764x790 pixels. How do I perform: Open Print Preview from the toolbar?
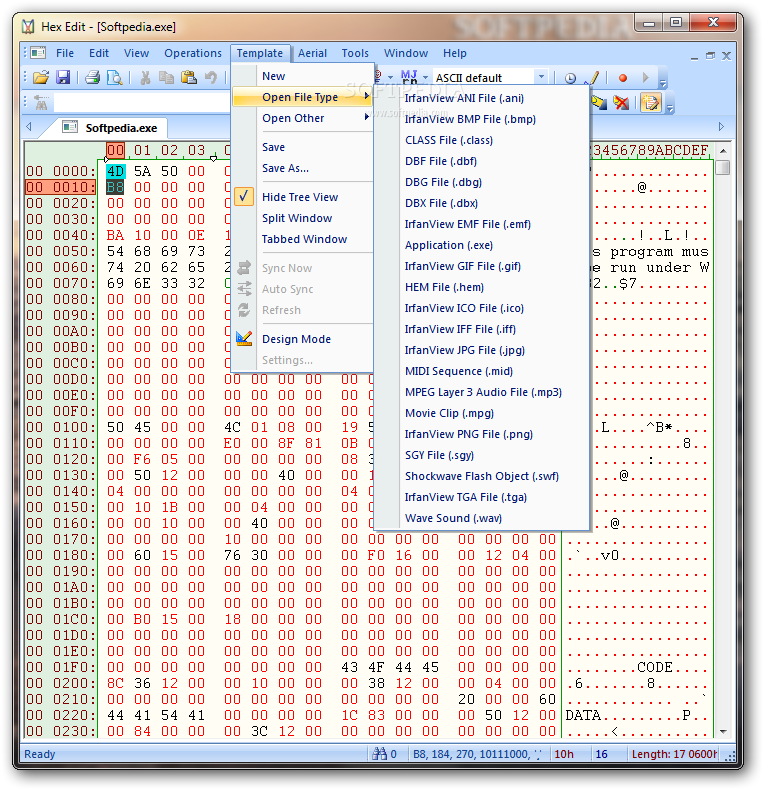(115, 78)
